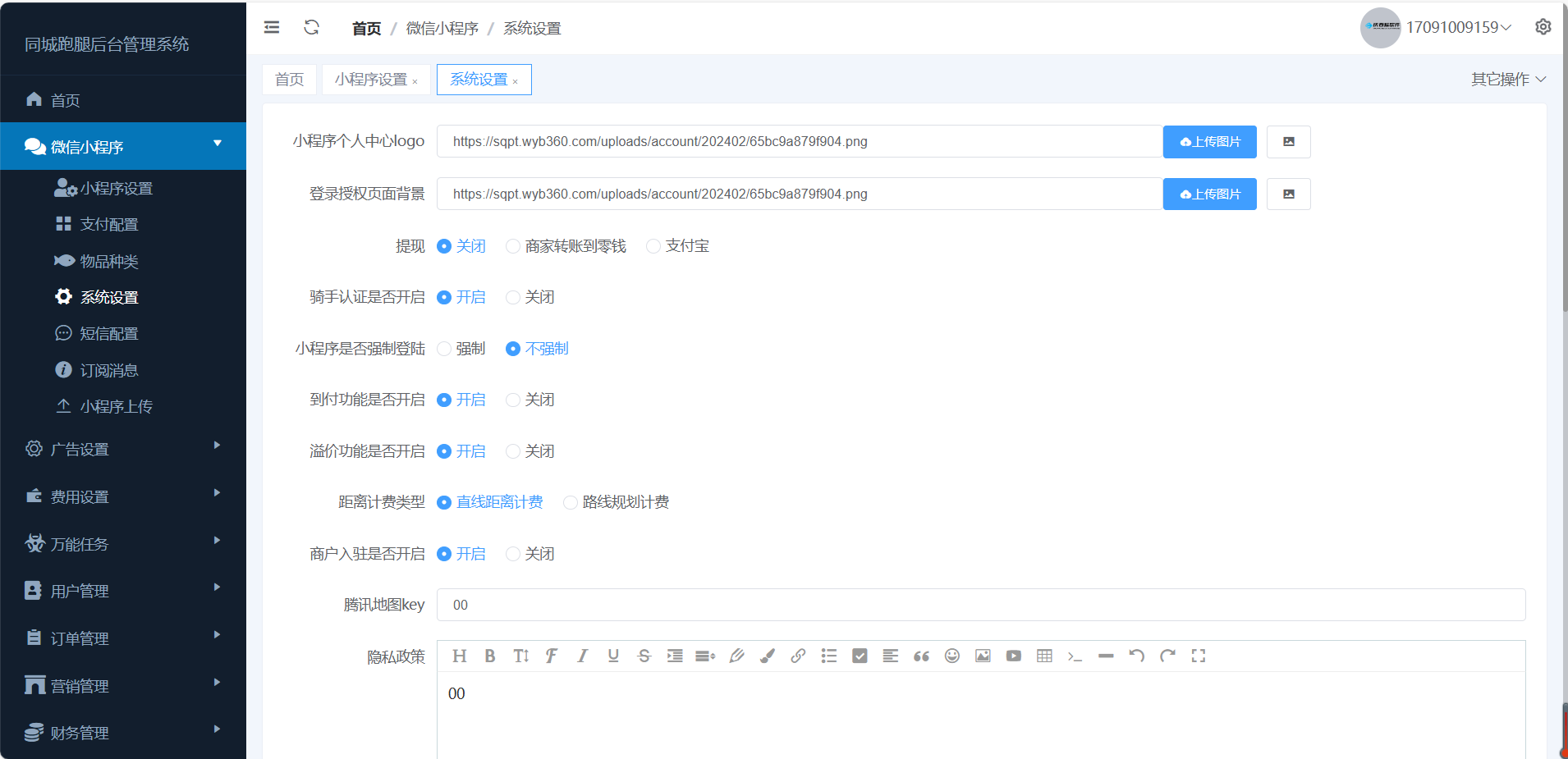Screen dimensions: 1568x759
Task: Click 首页 breadcrumb link in header
Action: pyautogui.click(x=366, y=29)
